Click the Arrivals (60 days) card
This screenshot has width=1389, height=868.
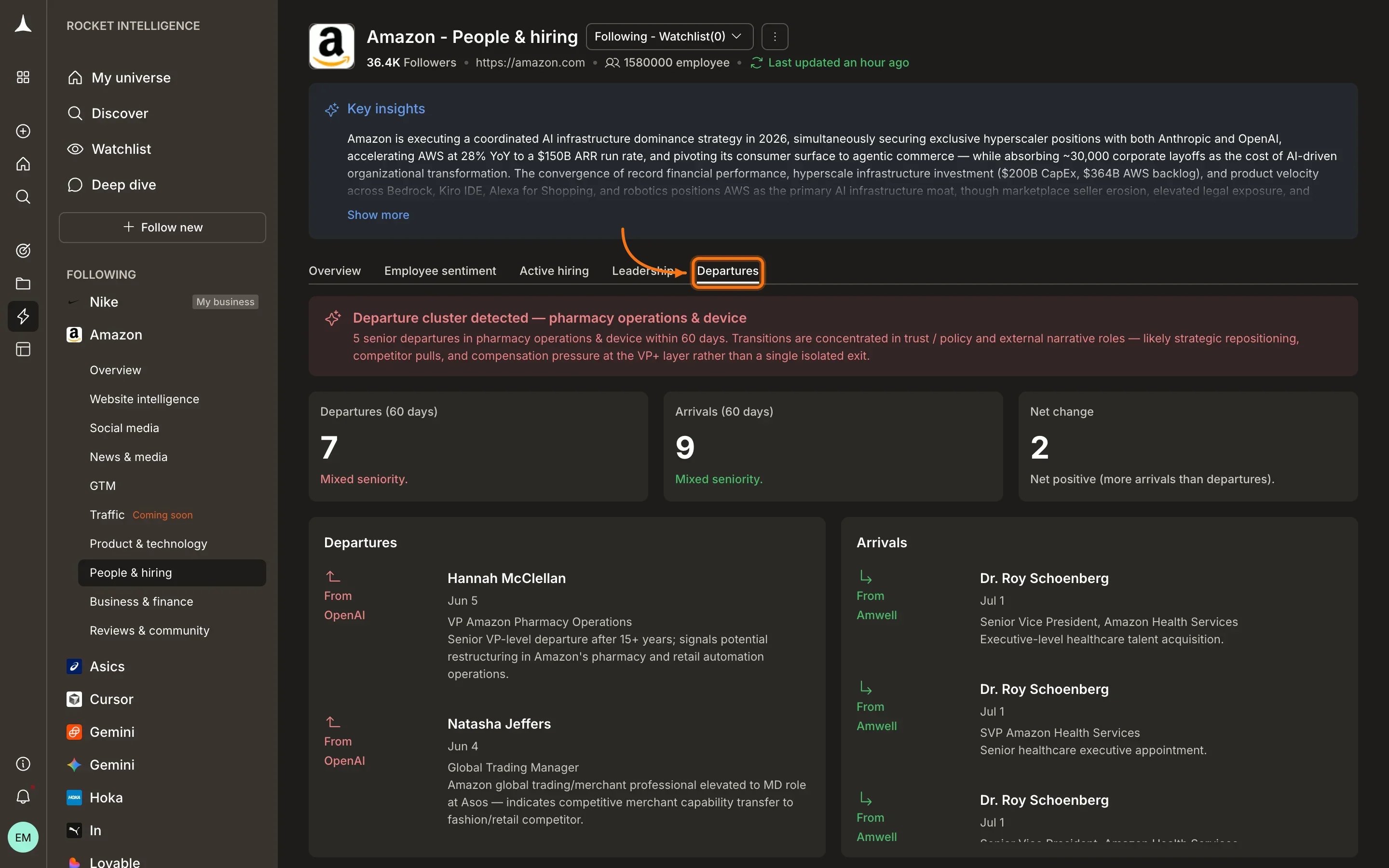click(833, 447)
